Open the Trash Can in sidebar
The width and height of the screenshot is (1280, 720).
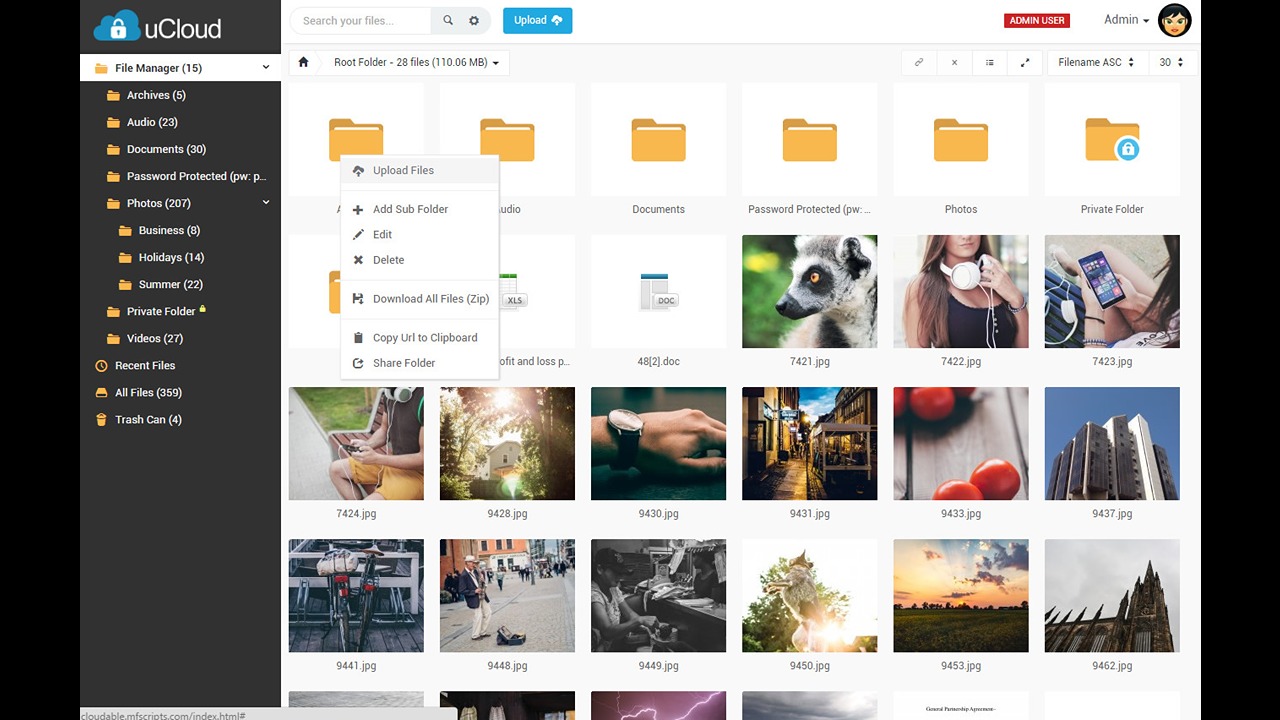tap(147, 420)
